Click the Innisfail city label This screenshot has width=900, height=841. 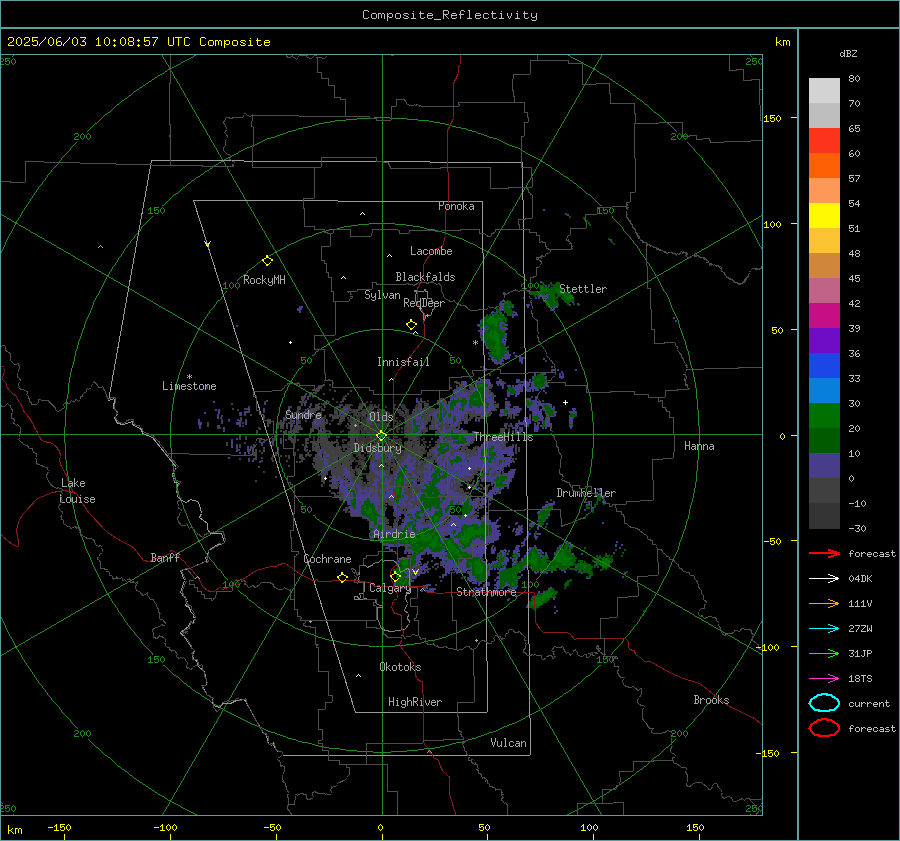[403, 362]
